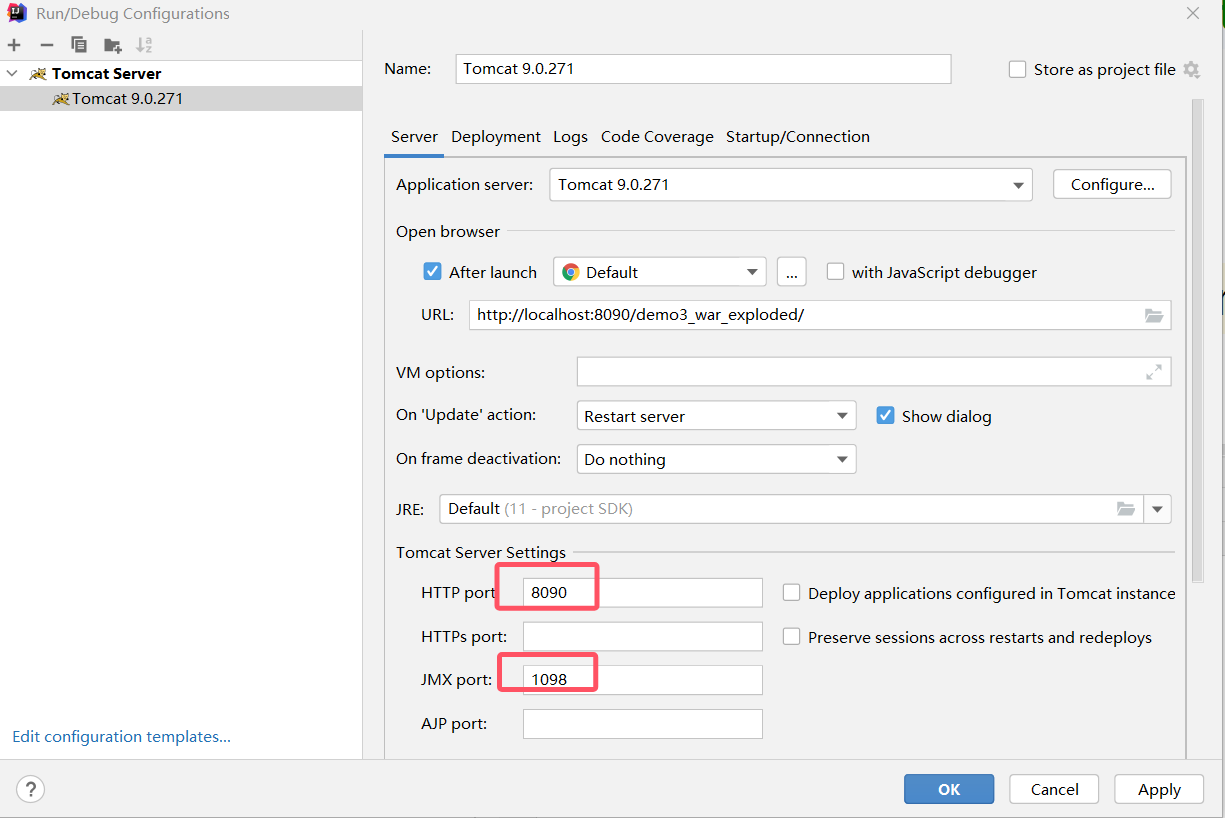Screen dimensions: 1225x818
Task: Add a new run configuration with plus icon
Action: [x=14, y=45]
